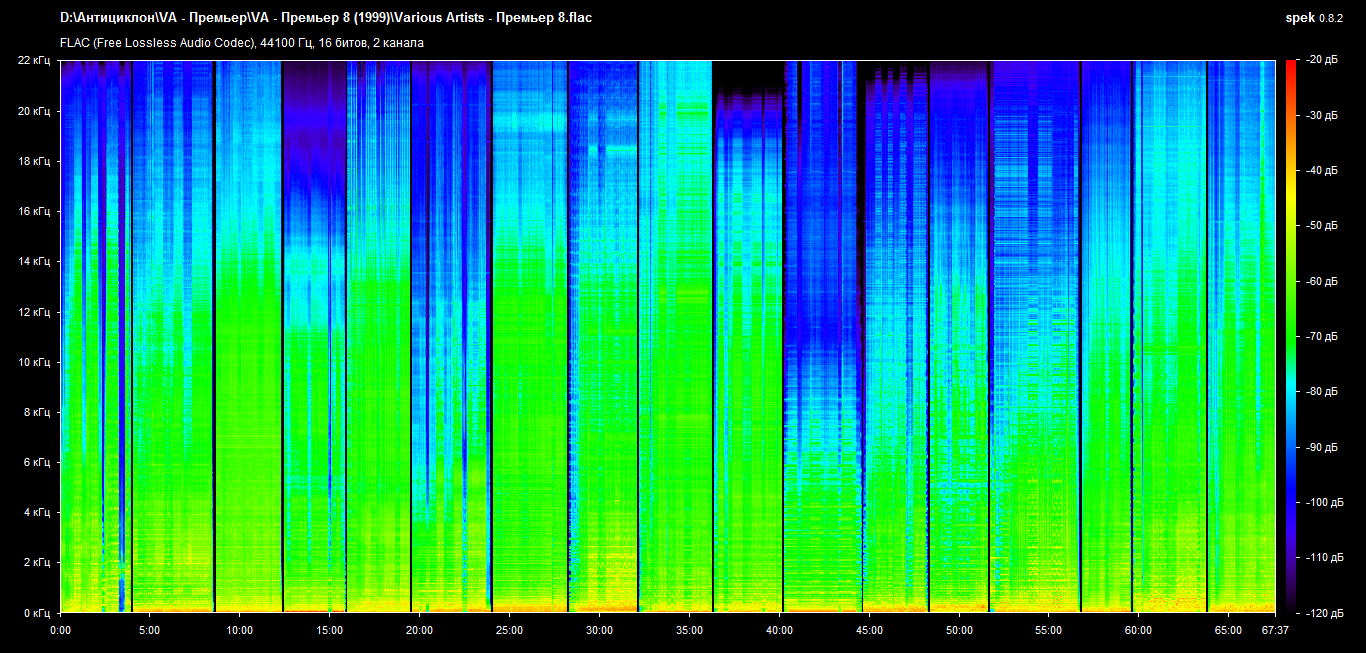This screenshot has height=653, width=1366.
Task: Click the -50 дБ scale label
Action: pyautogui.click(x=1322, y=226)
